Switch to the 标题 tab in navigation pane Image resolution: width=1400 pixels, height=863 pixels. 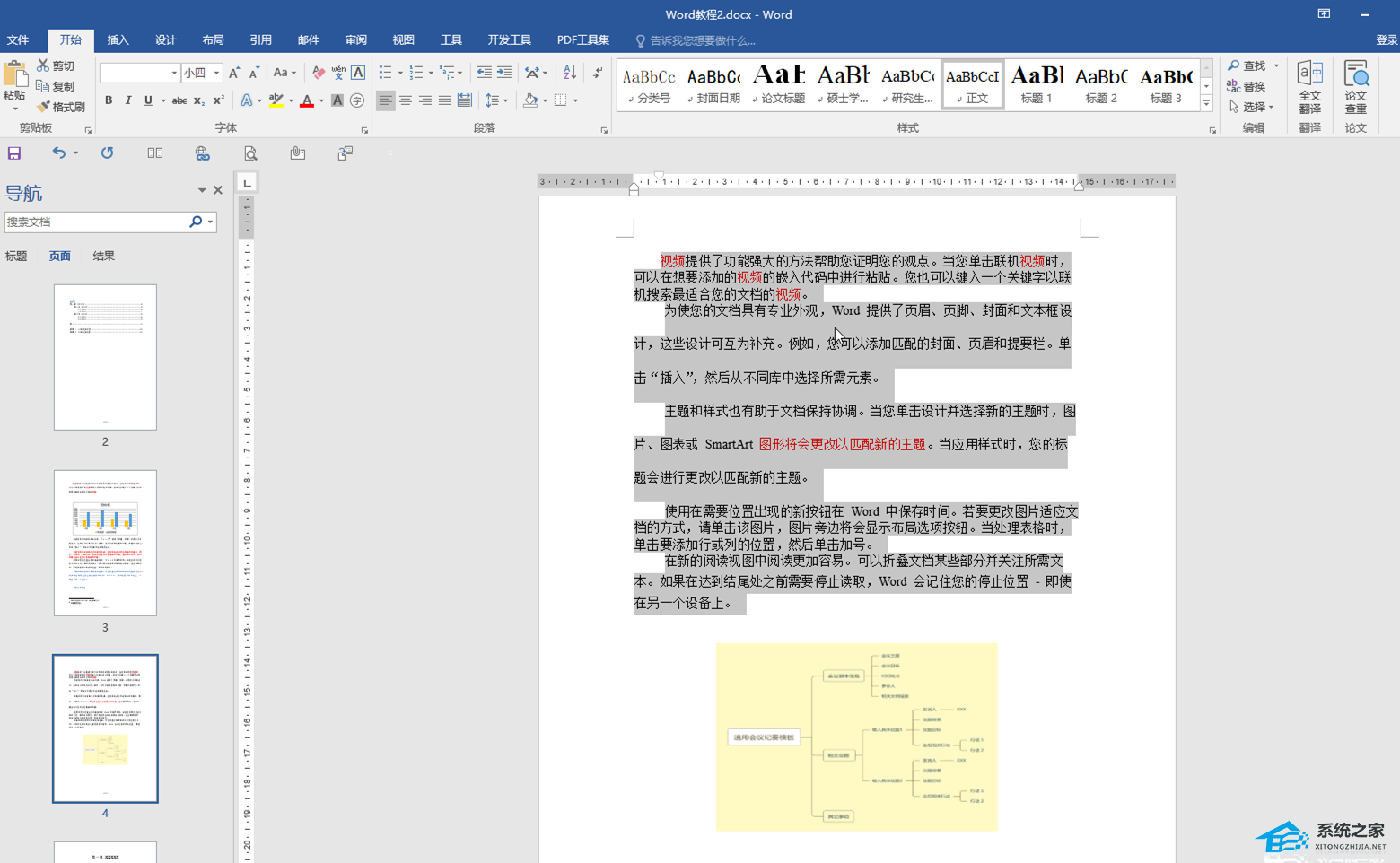(16, 257)
